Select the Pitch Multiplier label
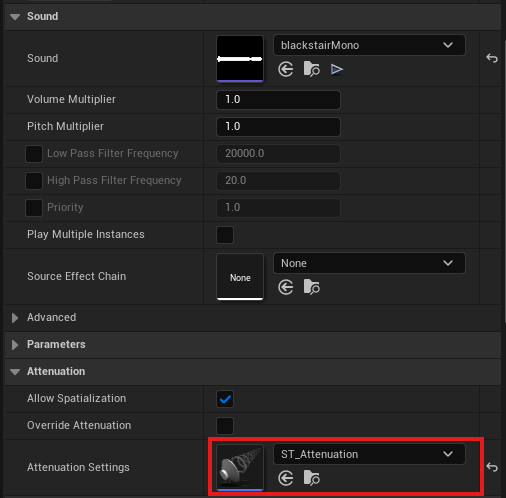This screenshot has width=506, height=498. pos(65,126)
